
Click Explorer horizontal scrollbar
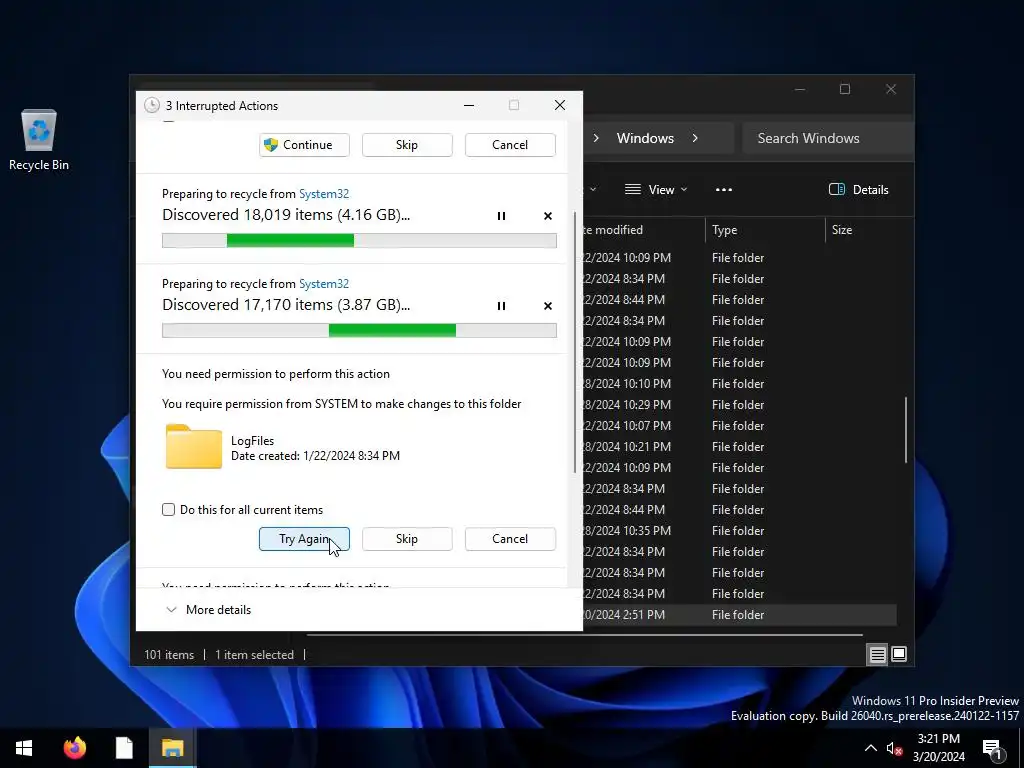pyautogui.click(x=584, y=635)
